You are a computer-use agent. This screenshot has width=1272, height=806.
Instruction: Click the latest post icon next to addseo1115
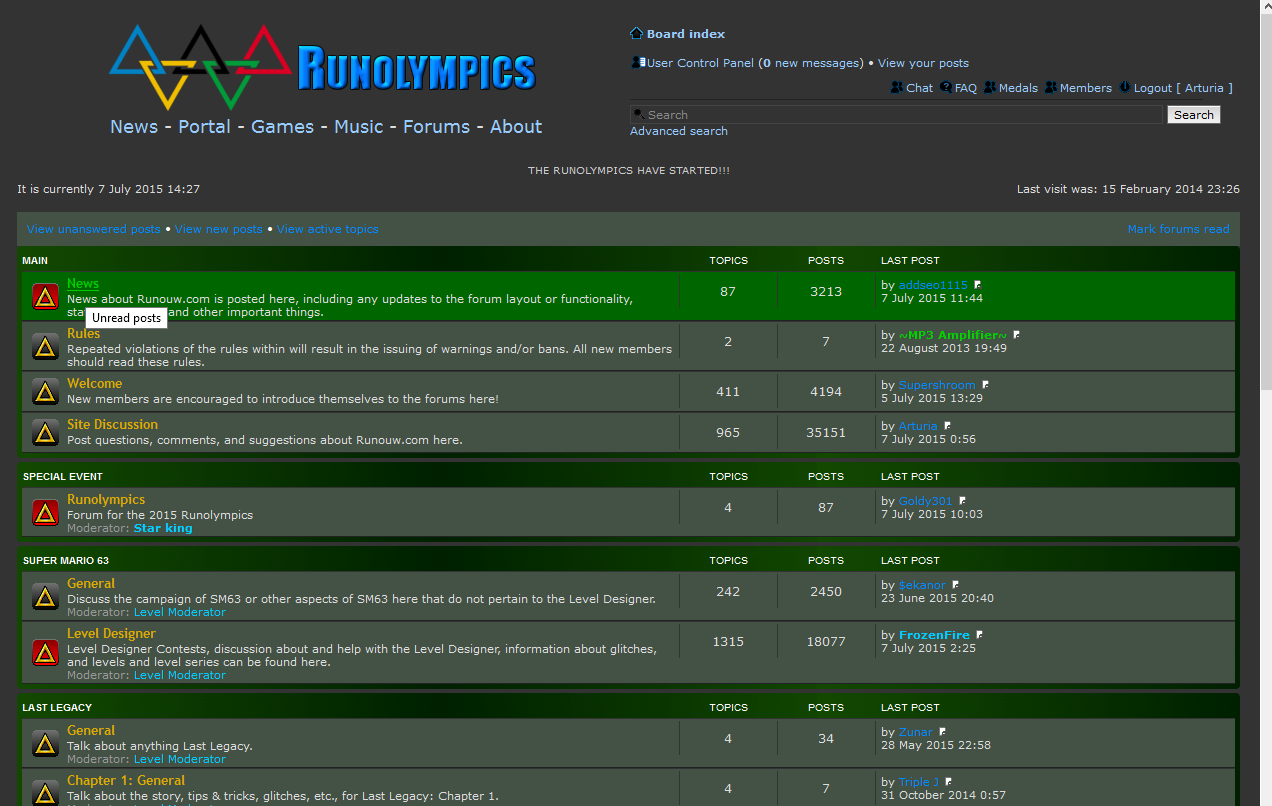[x=978, y=286]
